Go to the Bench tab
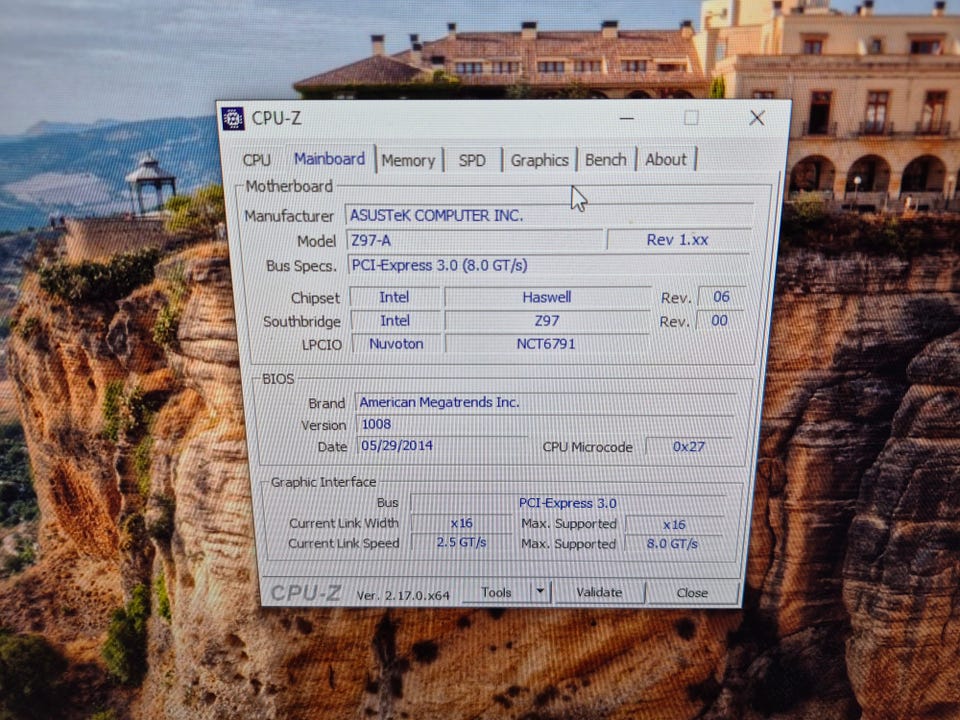 click(606, 160)
